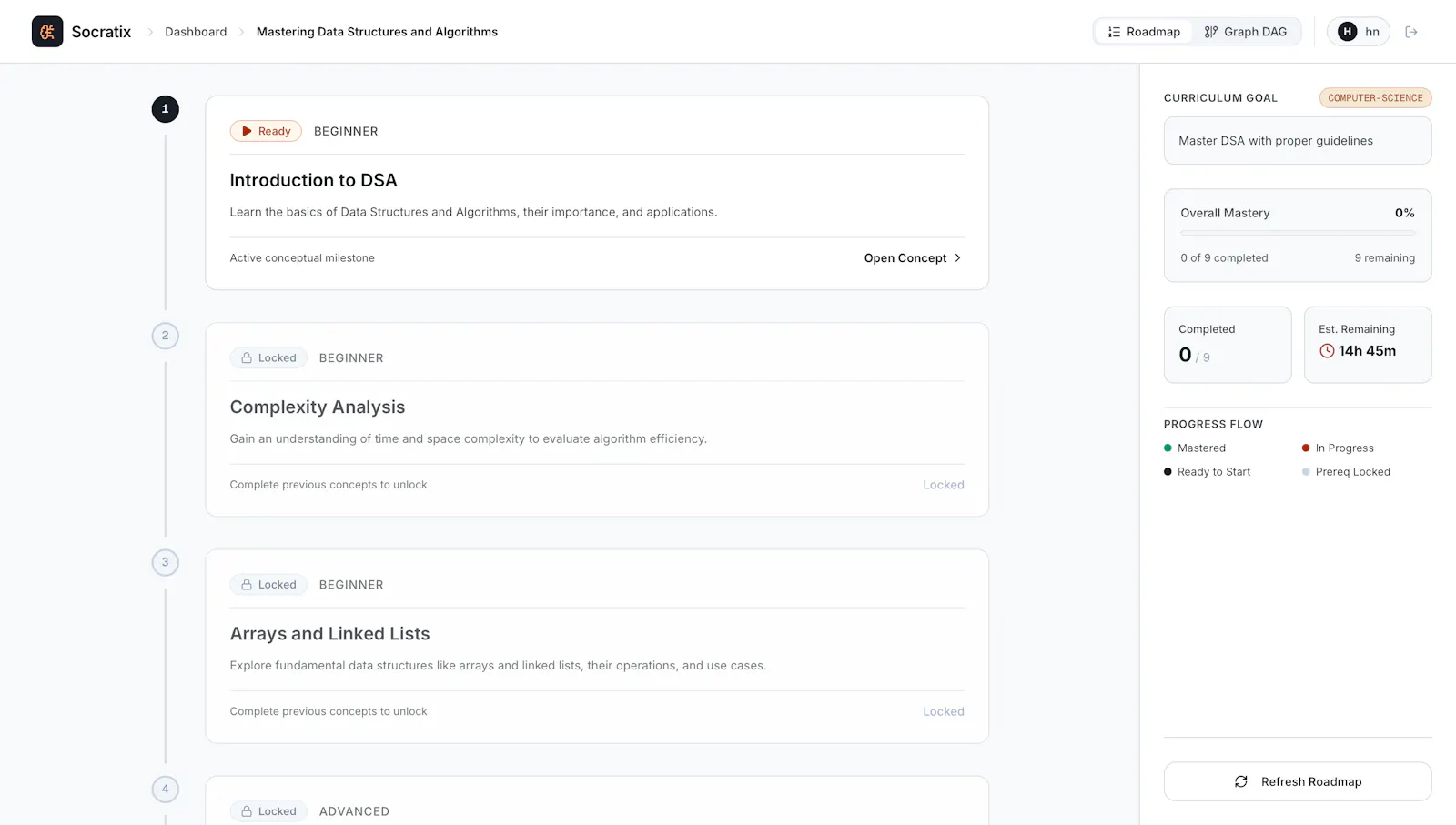
Task: Click the lock icon on Complexity Analysis
Action: (247, 357)
